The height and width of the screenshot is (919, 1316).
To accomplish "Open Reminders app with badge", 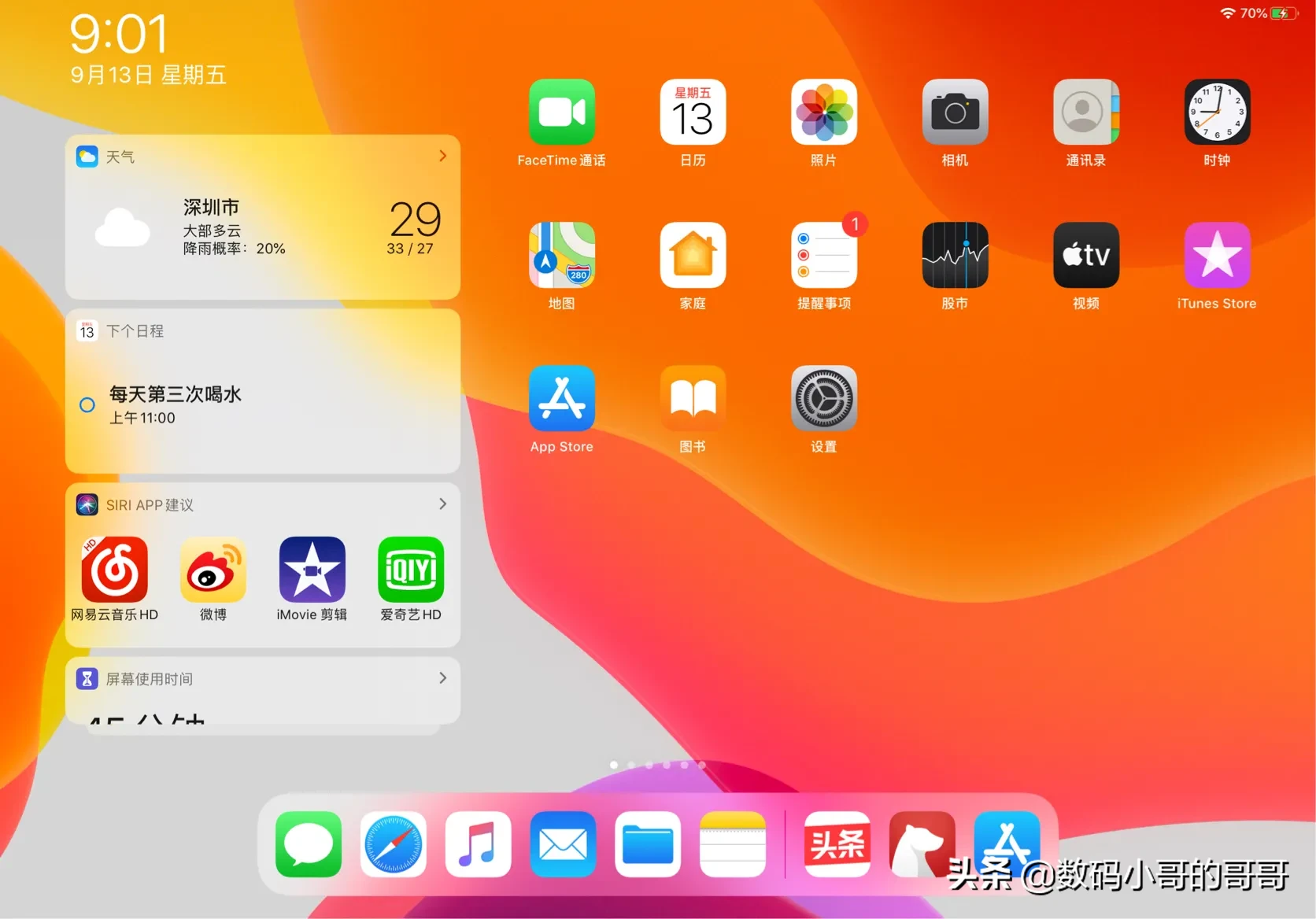I will point(824,255).
